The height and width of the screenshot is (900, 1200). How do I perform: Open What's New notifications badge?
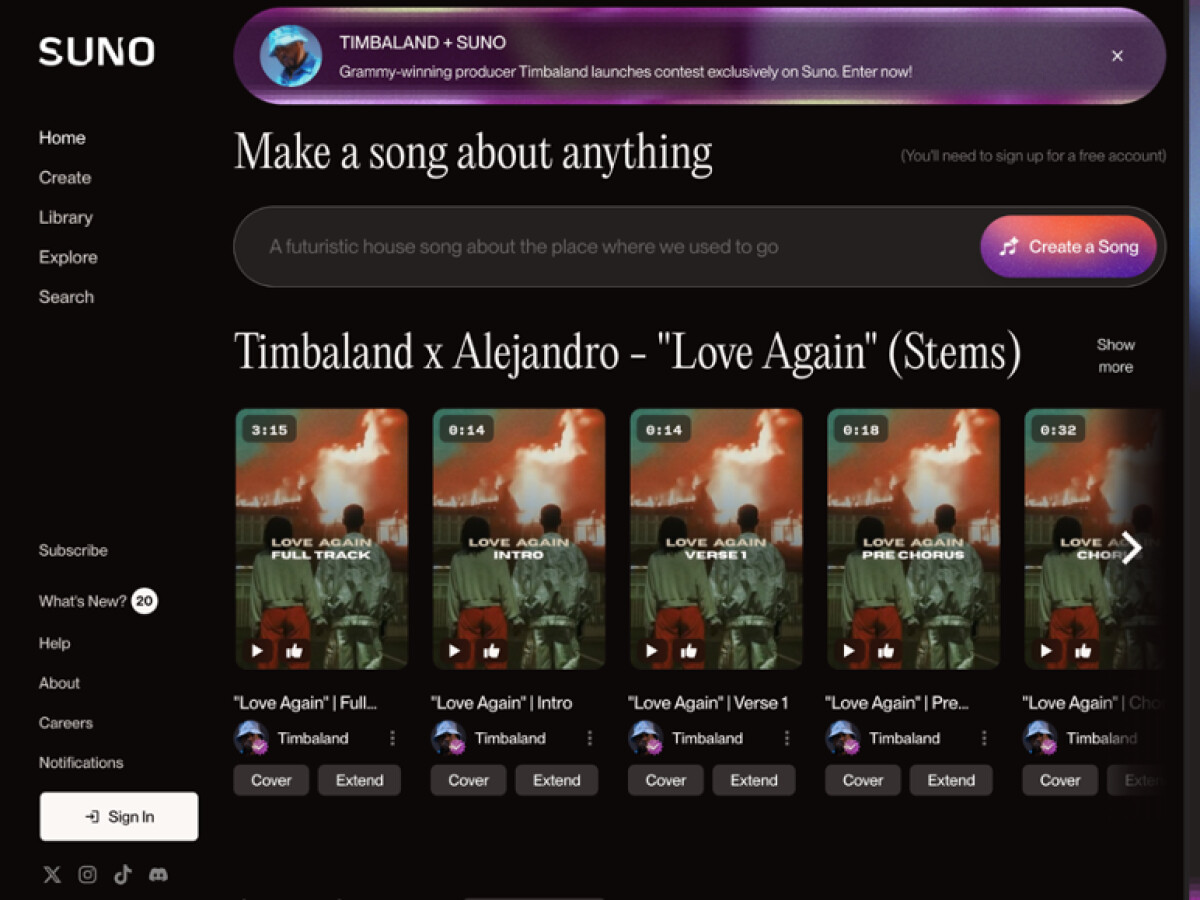point(144,601)
